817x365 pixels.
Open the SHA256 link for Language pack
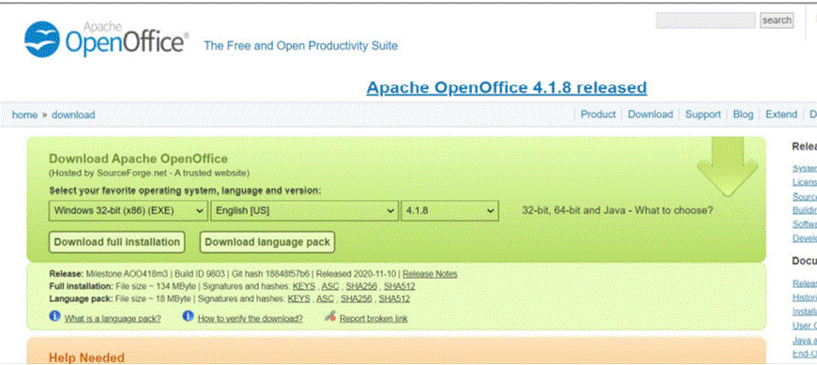click(x=356, y=299)
